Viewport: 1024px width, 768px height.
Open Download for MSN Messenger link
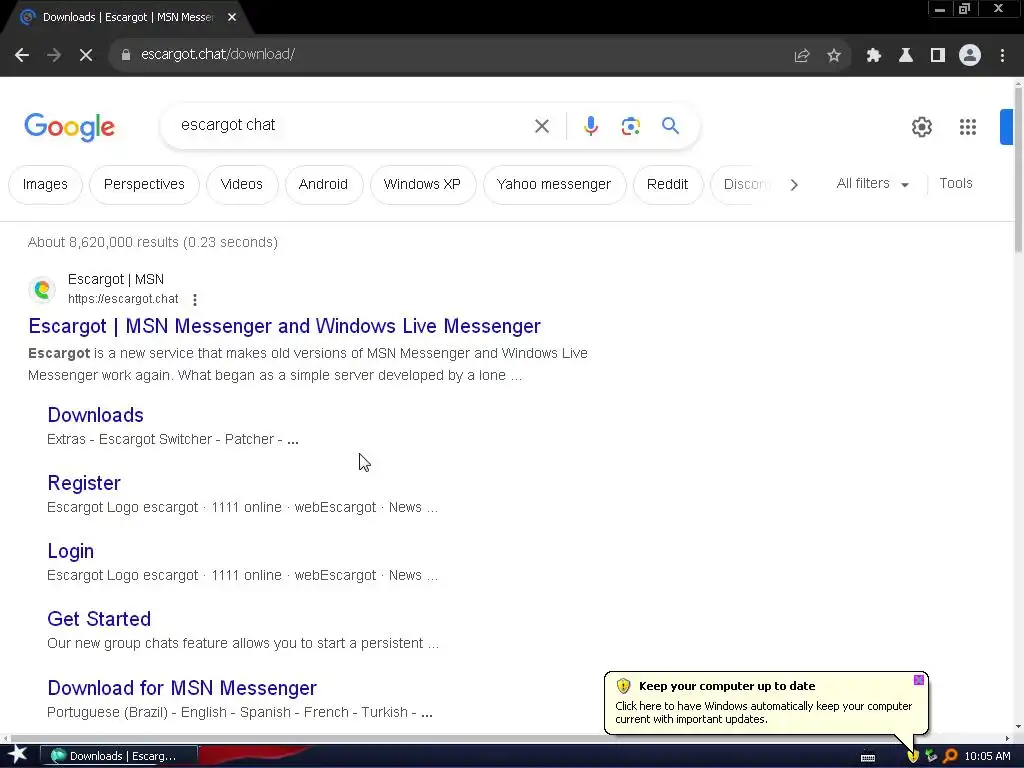tap(182, 688)
